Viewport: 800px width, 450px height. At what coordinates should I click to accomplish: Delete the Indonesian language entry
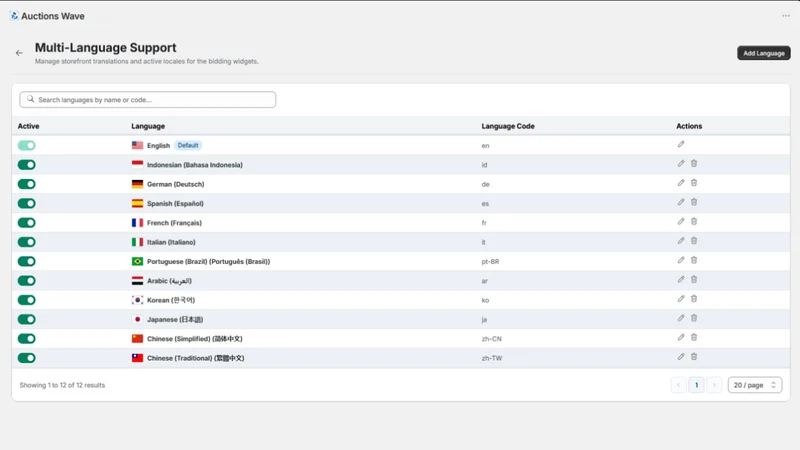click(694, 164)
